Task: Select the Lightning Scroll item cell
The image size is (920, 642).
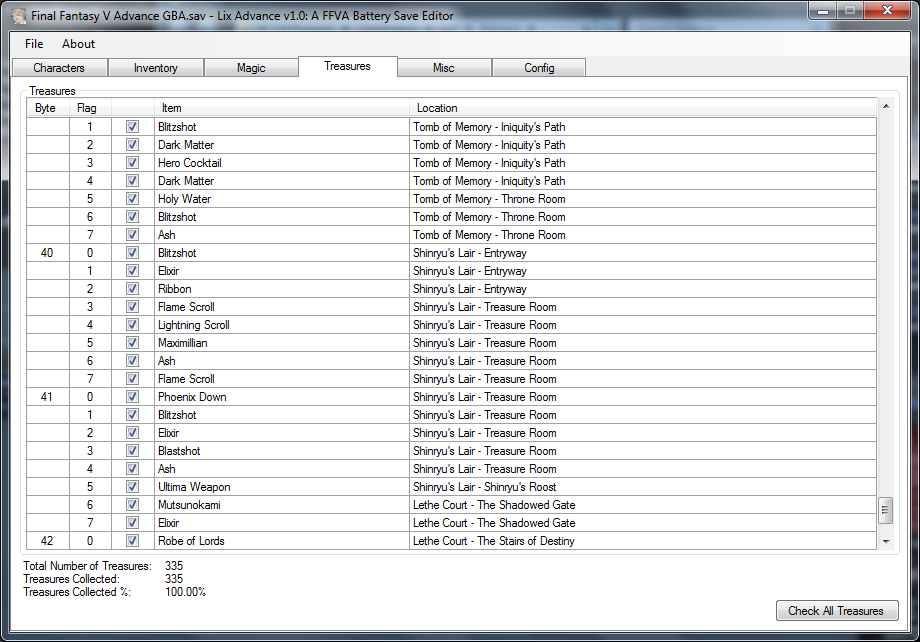Action: tap(282, 325)
